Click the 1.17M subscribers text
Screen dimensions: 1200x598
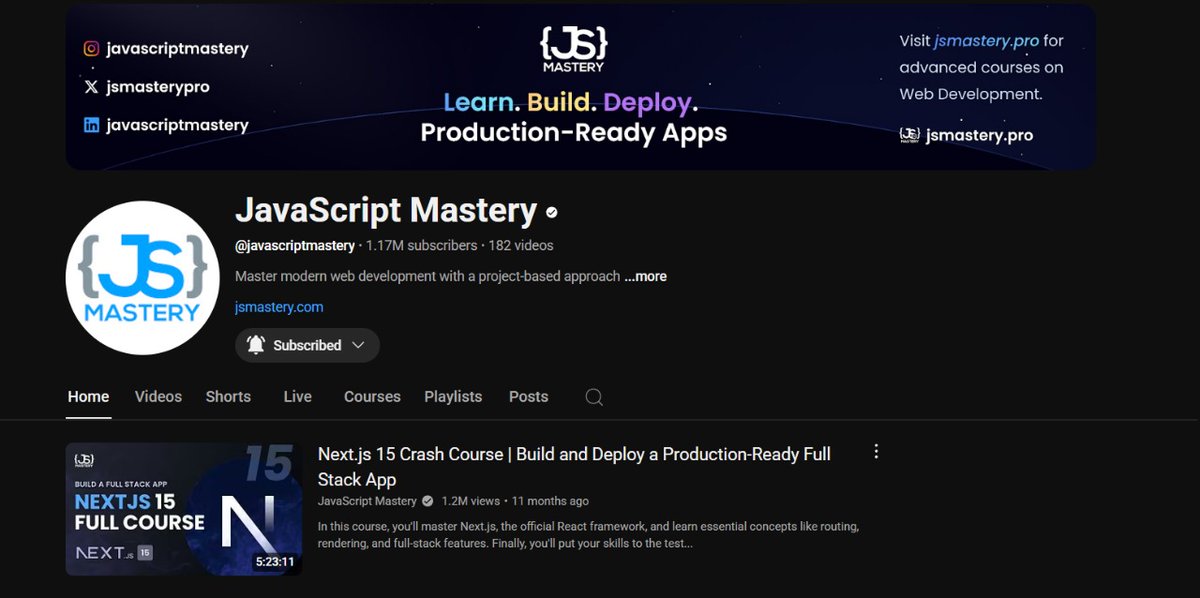(421, 245)
